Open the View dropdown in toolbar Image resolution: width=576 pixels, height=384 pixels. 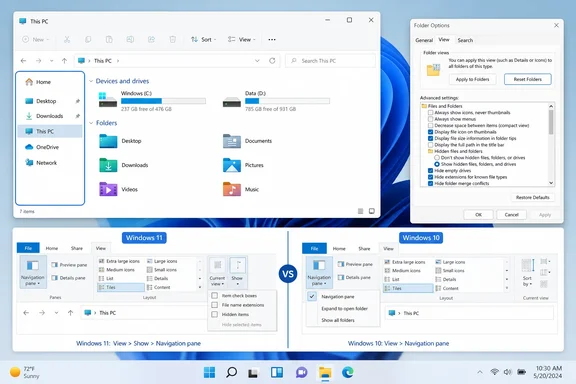click(241, 39)
